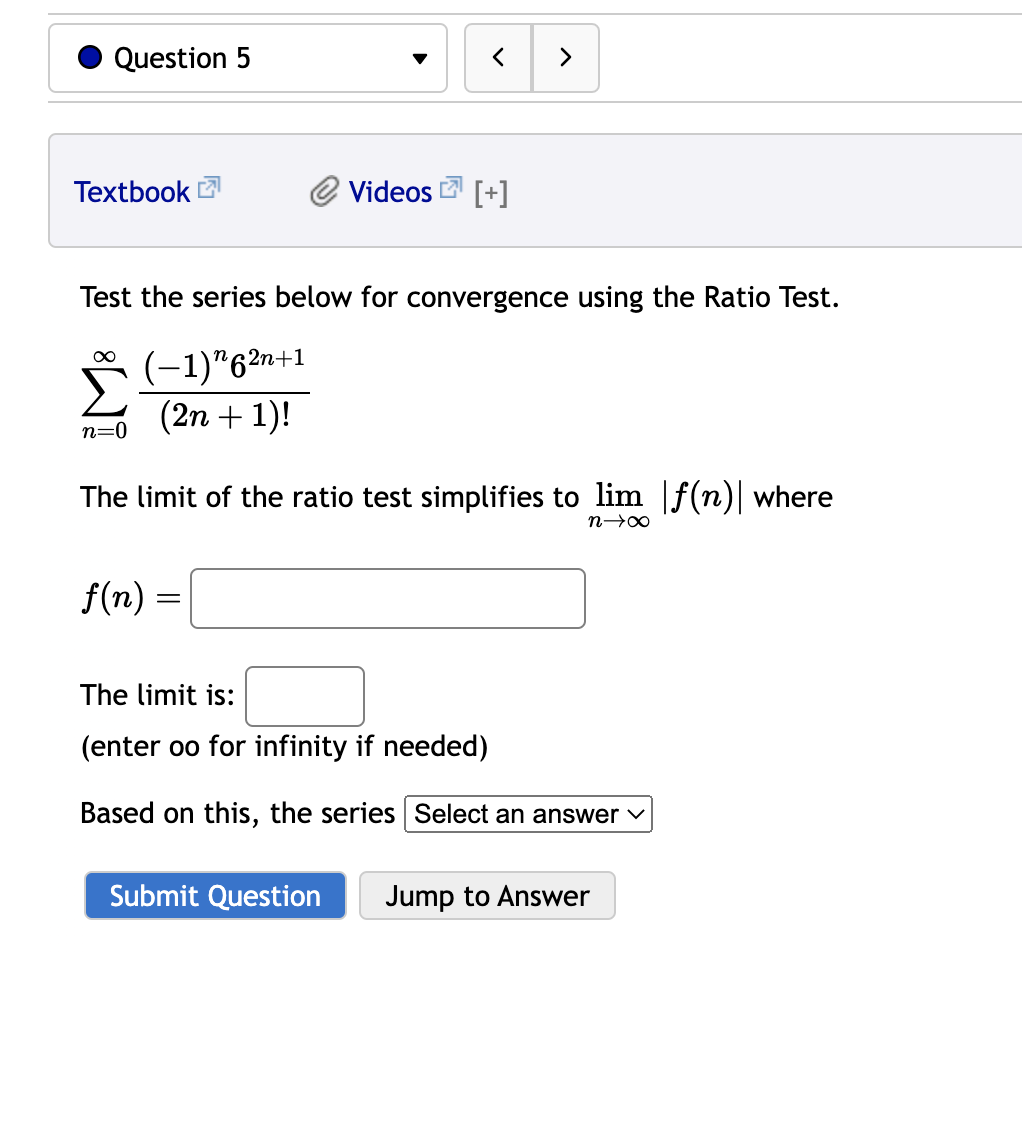Viewport: 1022px width, 1144px height.
Task: Open the Videos resource
Action: 391,191
